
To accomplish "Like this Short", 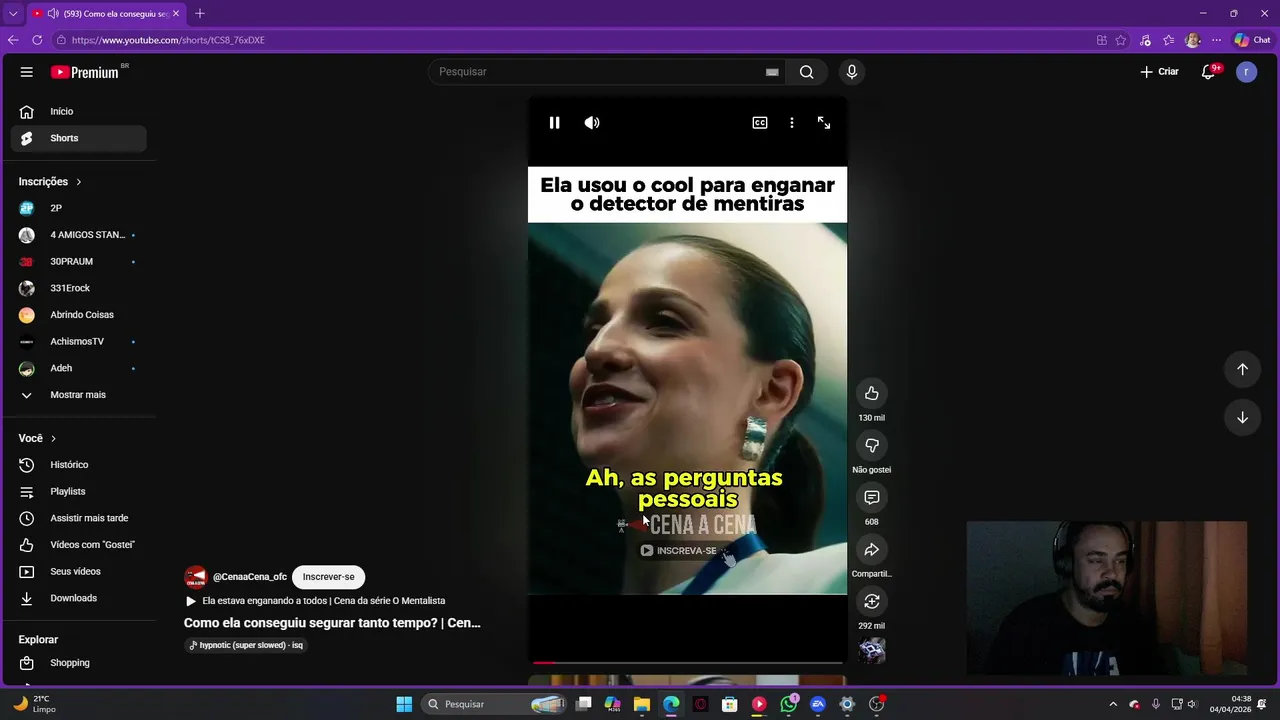I will click(x=872, y=393).
